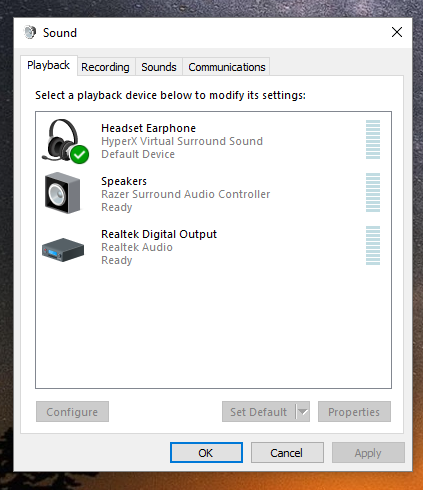Click the Ready status under Realtek Audio

tap(117, 260)
